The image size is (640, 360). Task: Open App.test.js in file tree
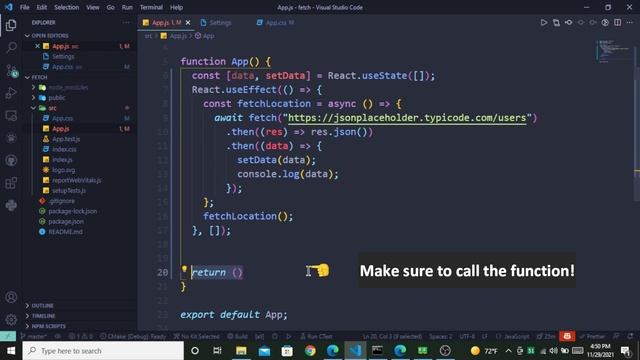[x=66, y=139]
